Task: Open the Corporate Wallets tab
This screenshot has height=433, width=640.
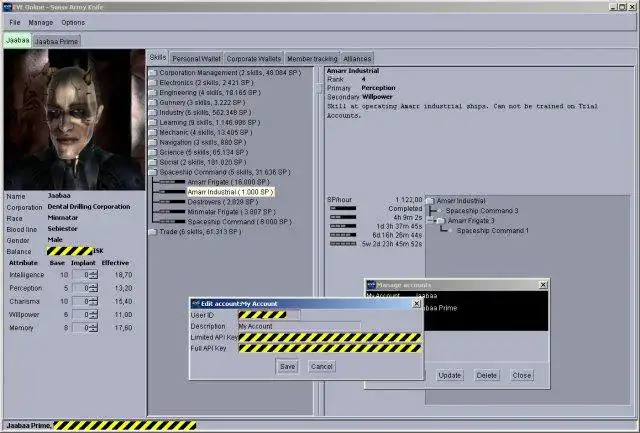Action: pyautogui.click(x=253, y=59)
